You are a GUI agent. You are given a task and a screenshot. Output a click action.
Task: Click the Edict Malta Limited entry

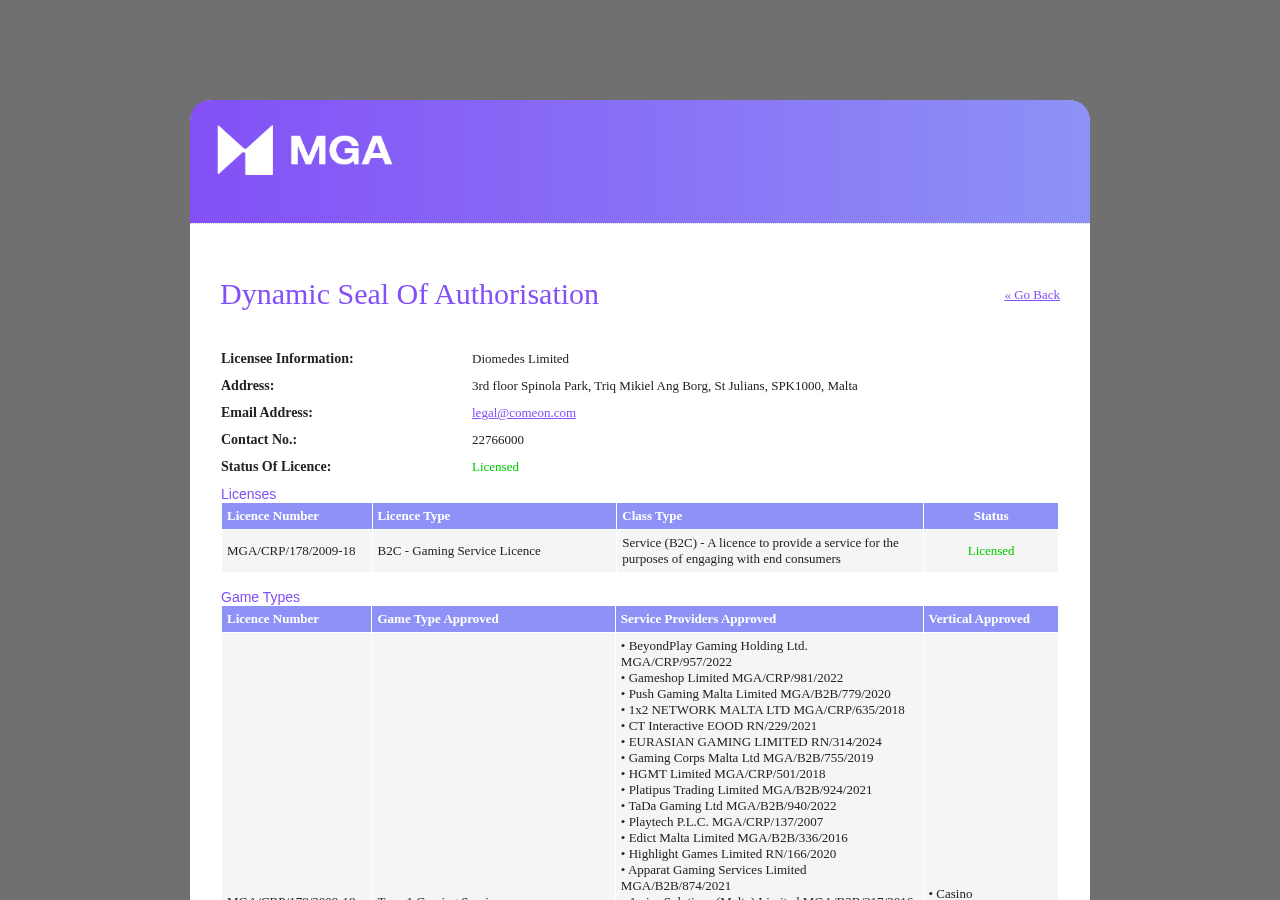coord(734,838)
